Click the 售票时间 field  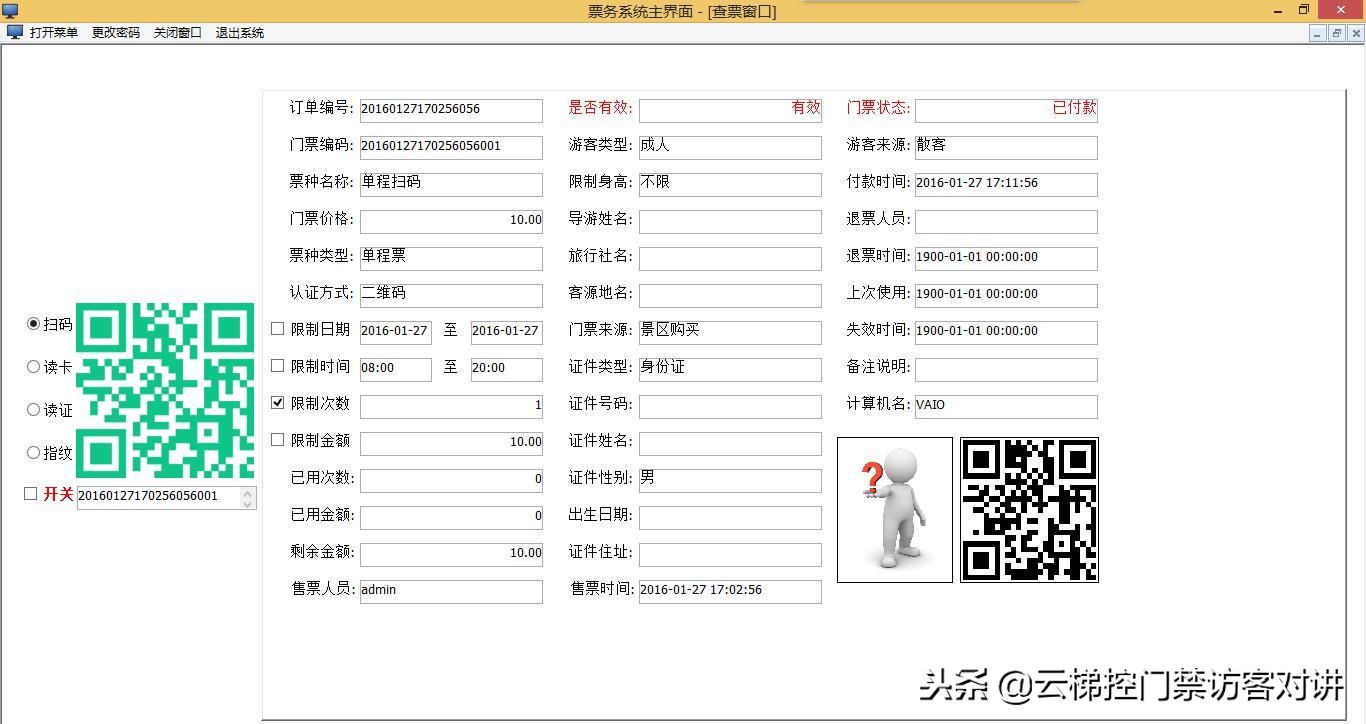tap(730, 591)
